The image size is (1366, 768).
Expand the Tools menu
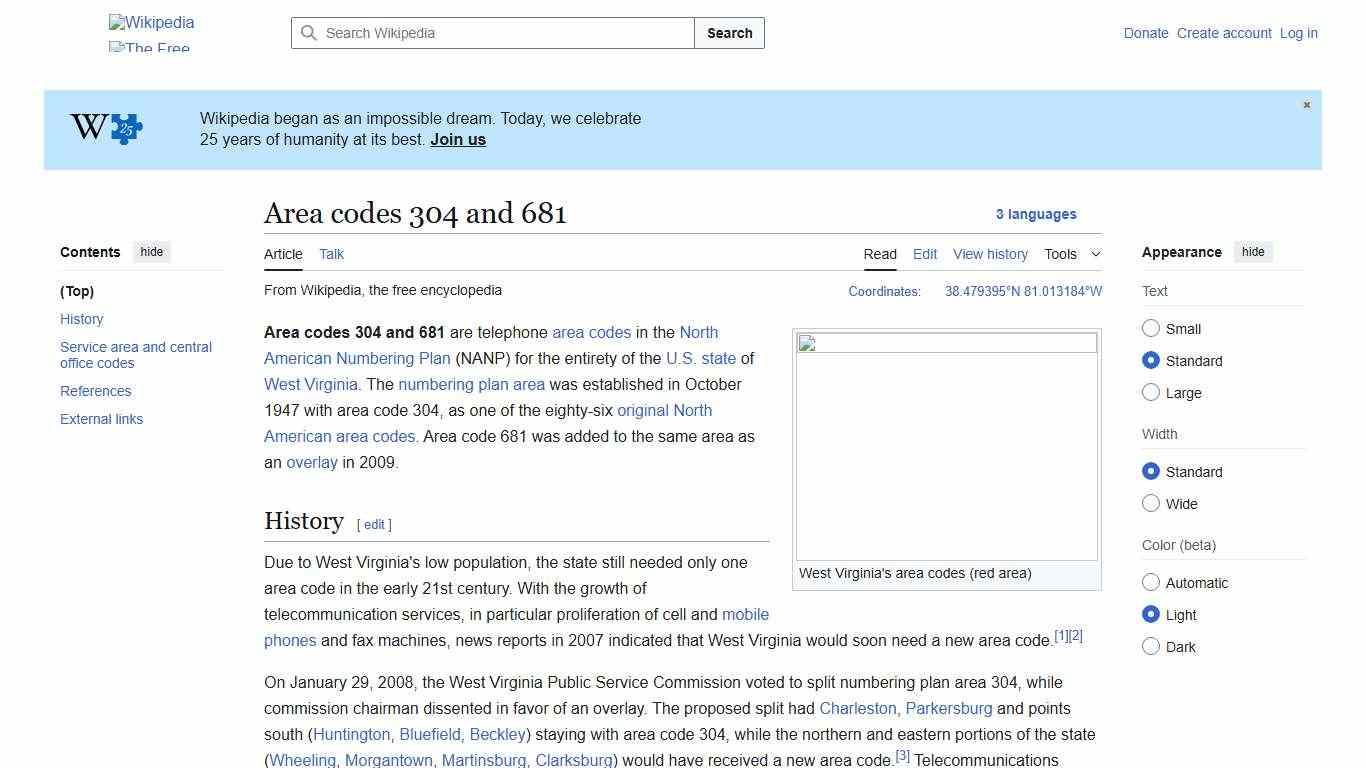pos(1072,254)
